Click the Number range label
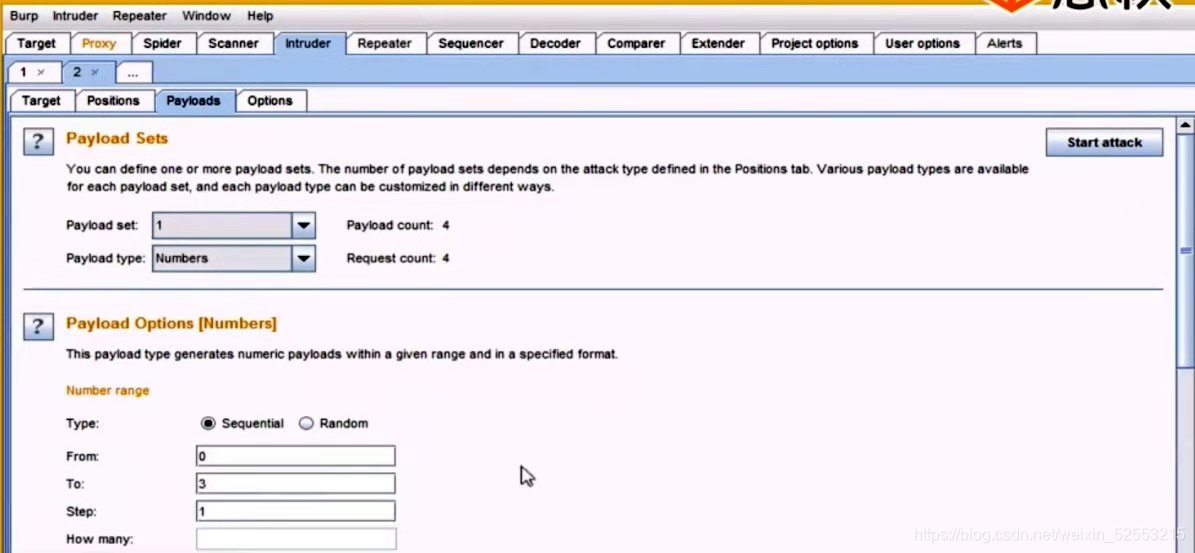The image size is (1195, 553). 107,391
